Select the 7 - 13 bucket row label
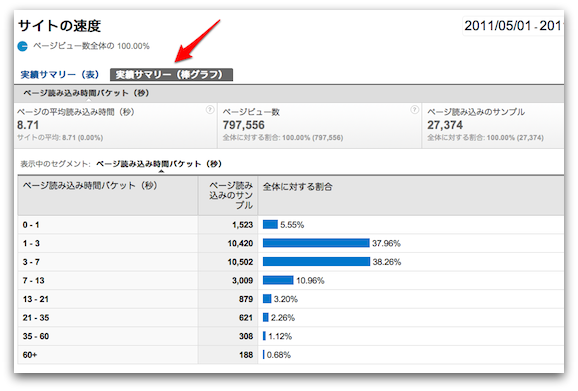The image size is (578, 391). click(x=34, y=280)
